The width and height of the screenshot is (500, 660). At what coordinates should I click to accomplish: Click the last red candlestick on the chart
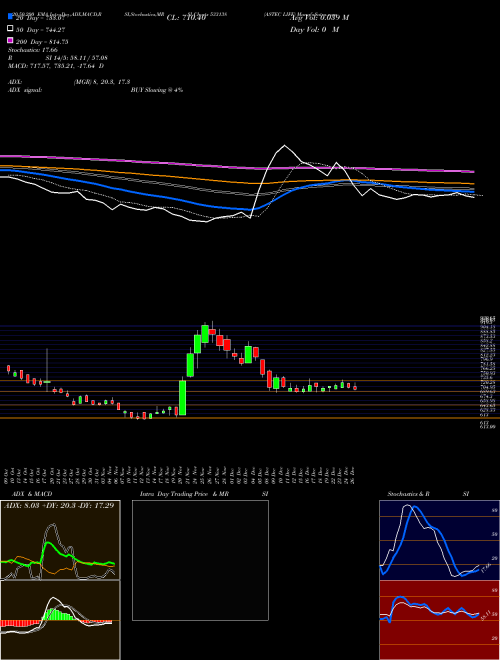click(x=355, y=388)
